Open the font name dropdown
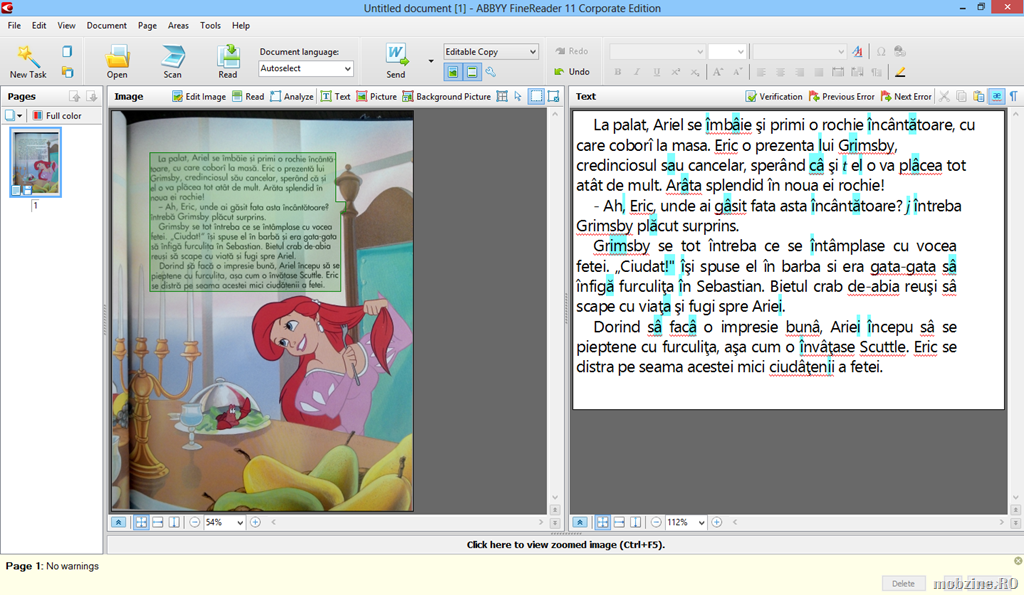 pos(657,52)
